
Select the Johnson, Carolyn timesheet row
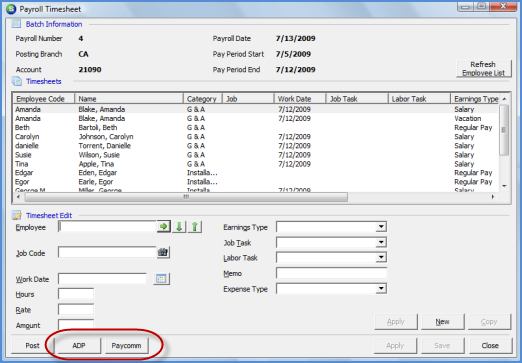(256, 137)
